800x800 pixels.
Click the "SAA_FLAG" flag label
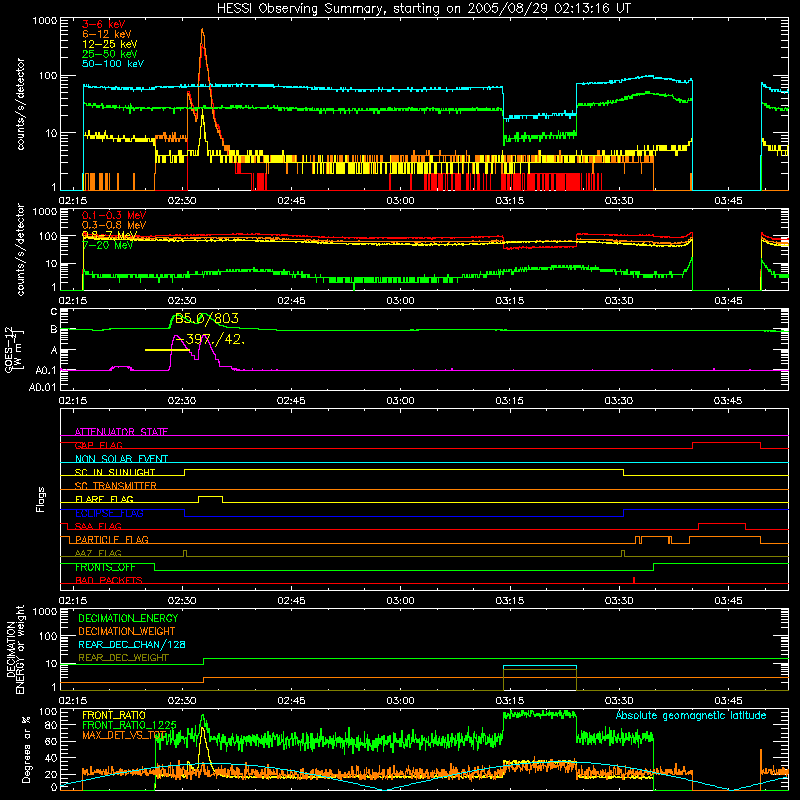98,526
